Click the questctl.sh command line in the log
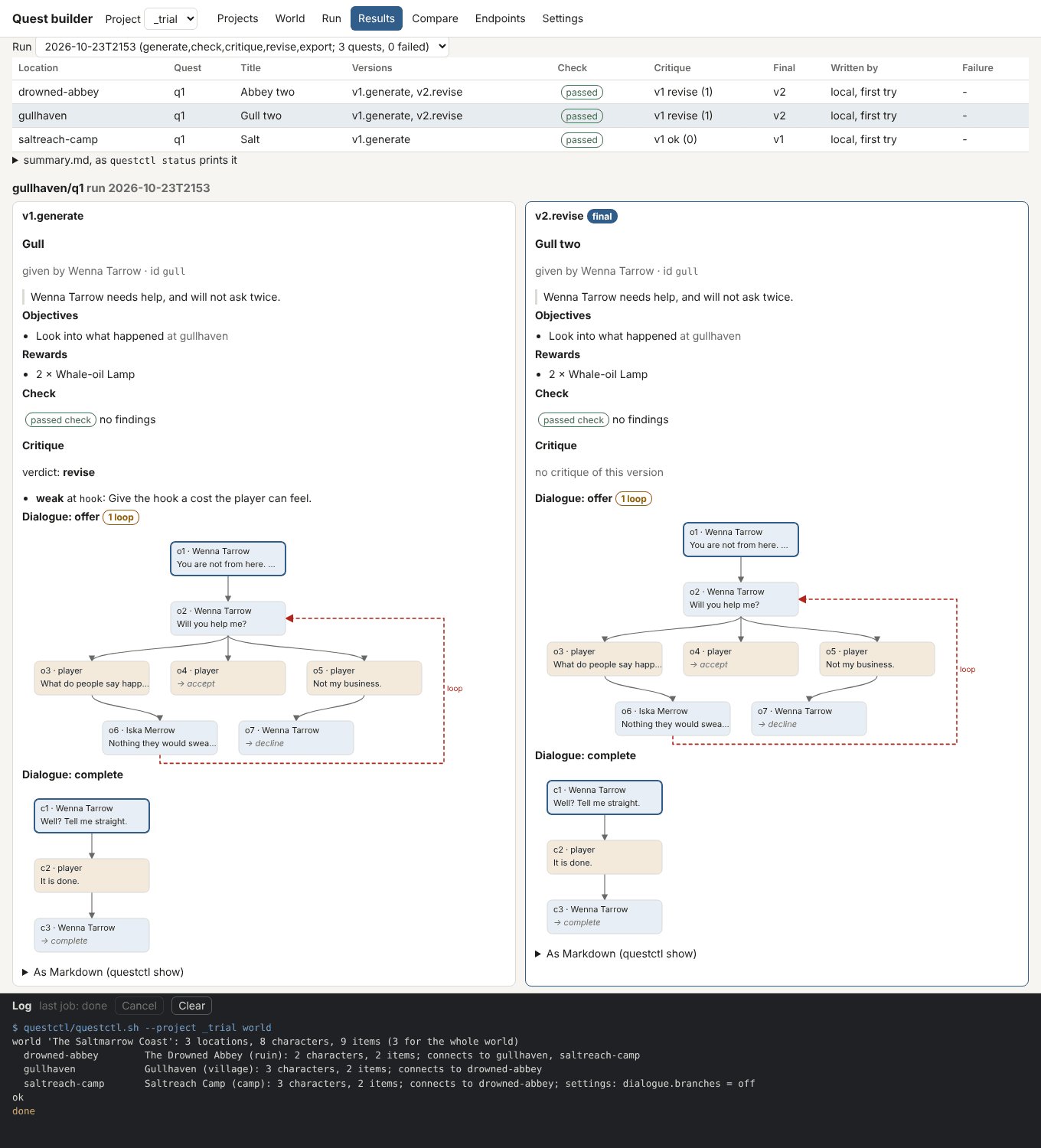1041x1148 pixels. 142,1028
